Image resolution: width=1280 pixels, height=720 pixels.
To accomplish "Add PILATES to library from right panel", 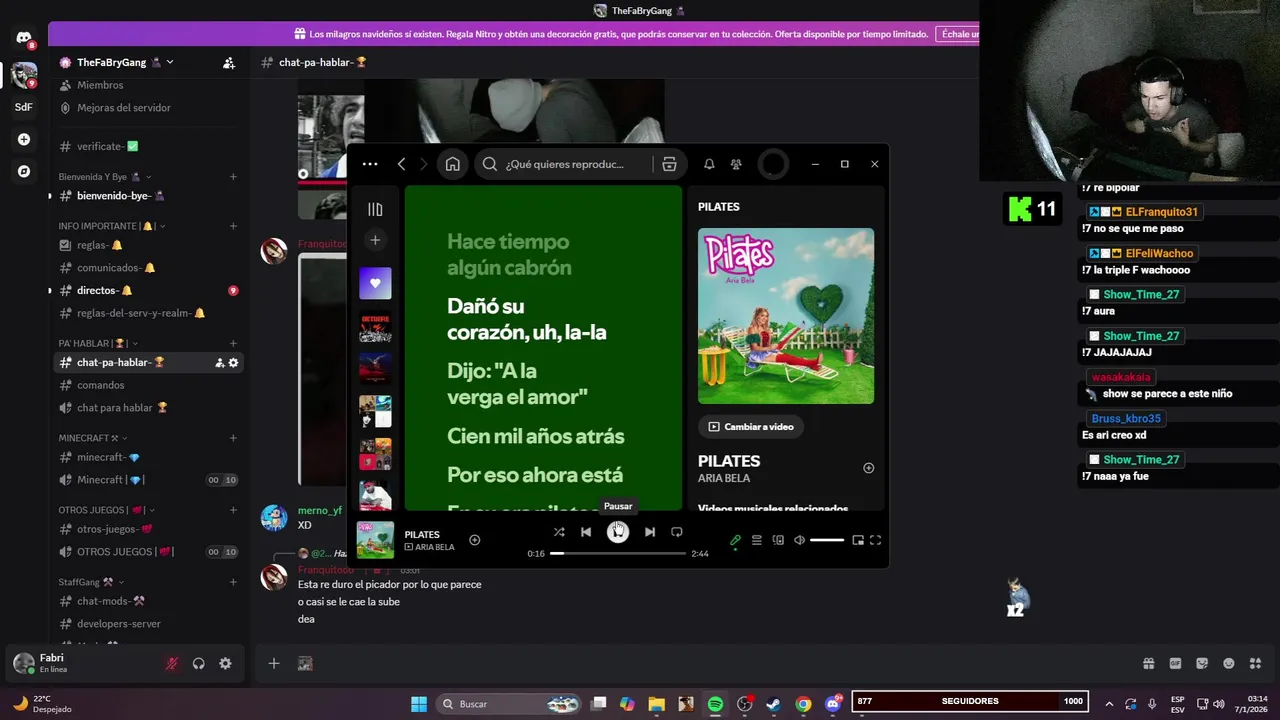I will tap(868, 468).
